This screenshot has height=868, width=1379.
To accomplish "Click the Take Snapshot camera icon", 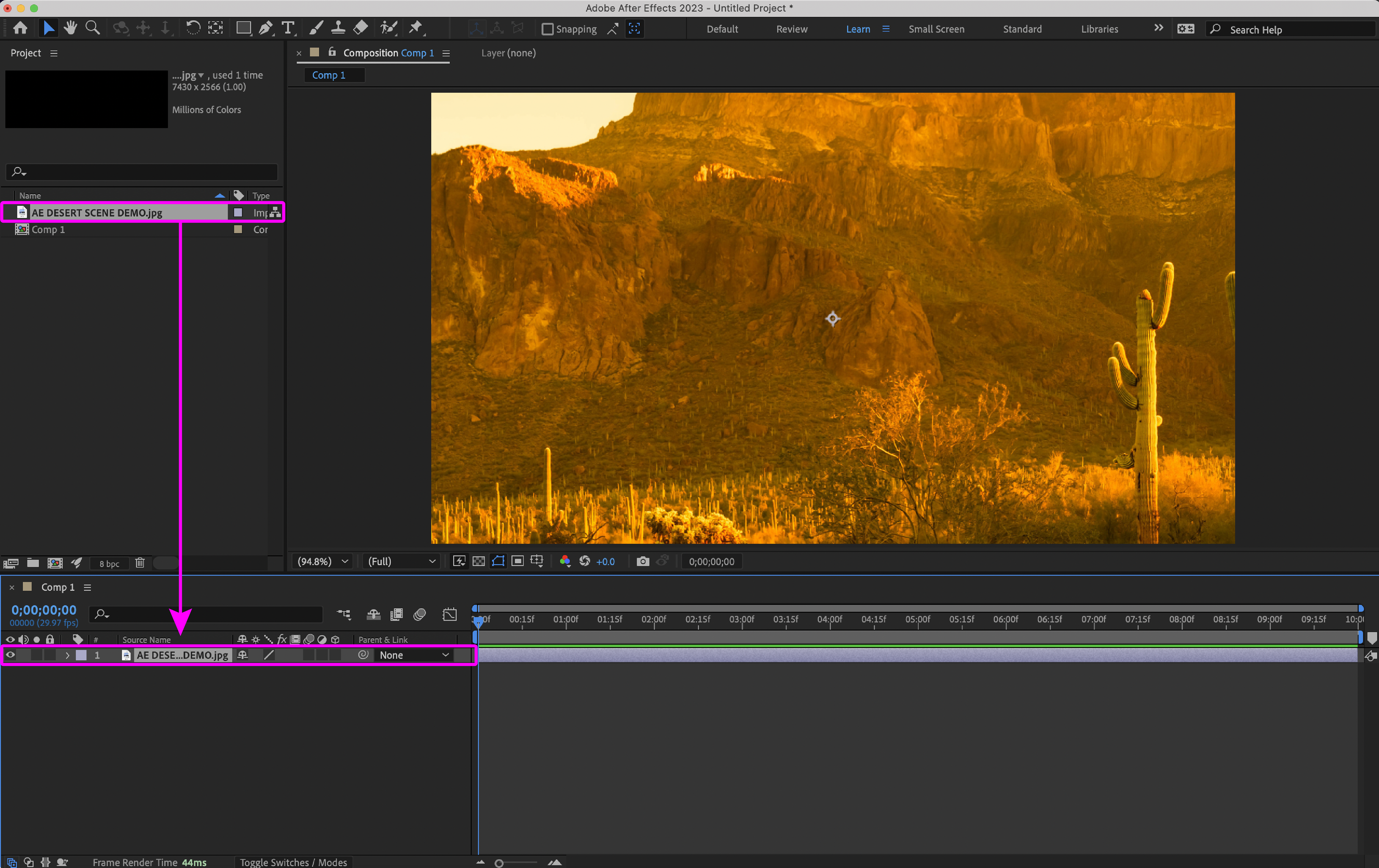I will 643,561.
